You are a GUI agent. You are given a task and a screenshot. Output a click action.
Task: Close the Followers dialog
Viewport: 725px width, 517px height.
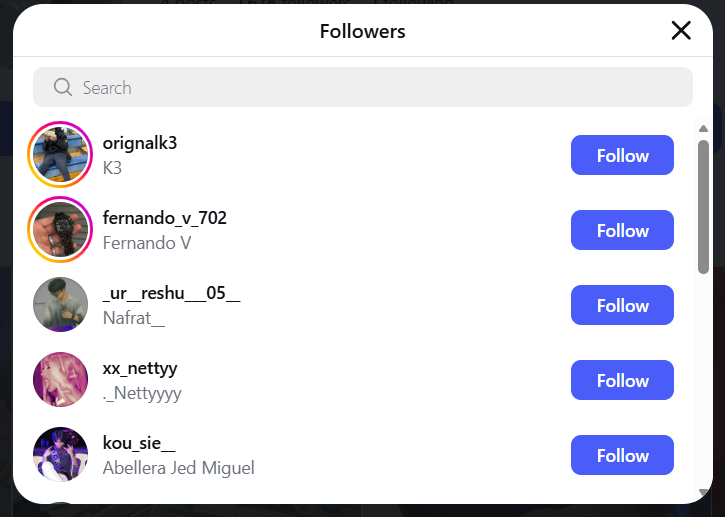coord(681,31)
